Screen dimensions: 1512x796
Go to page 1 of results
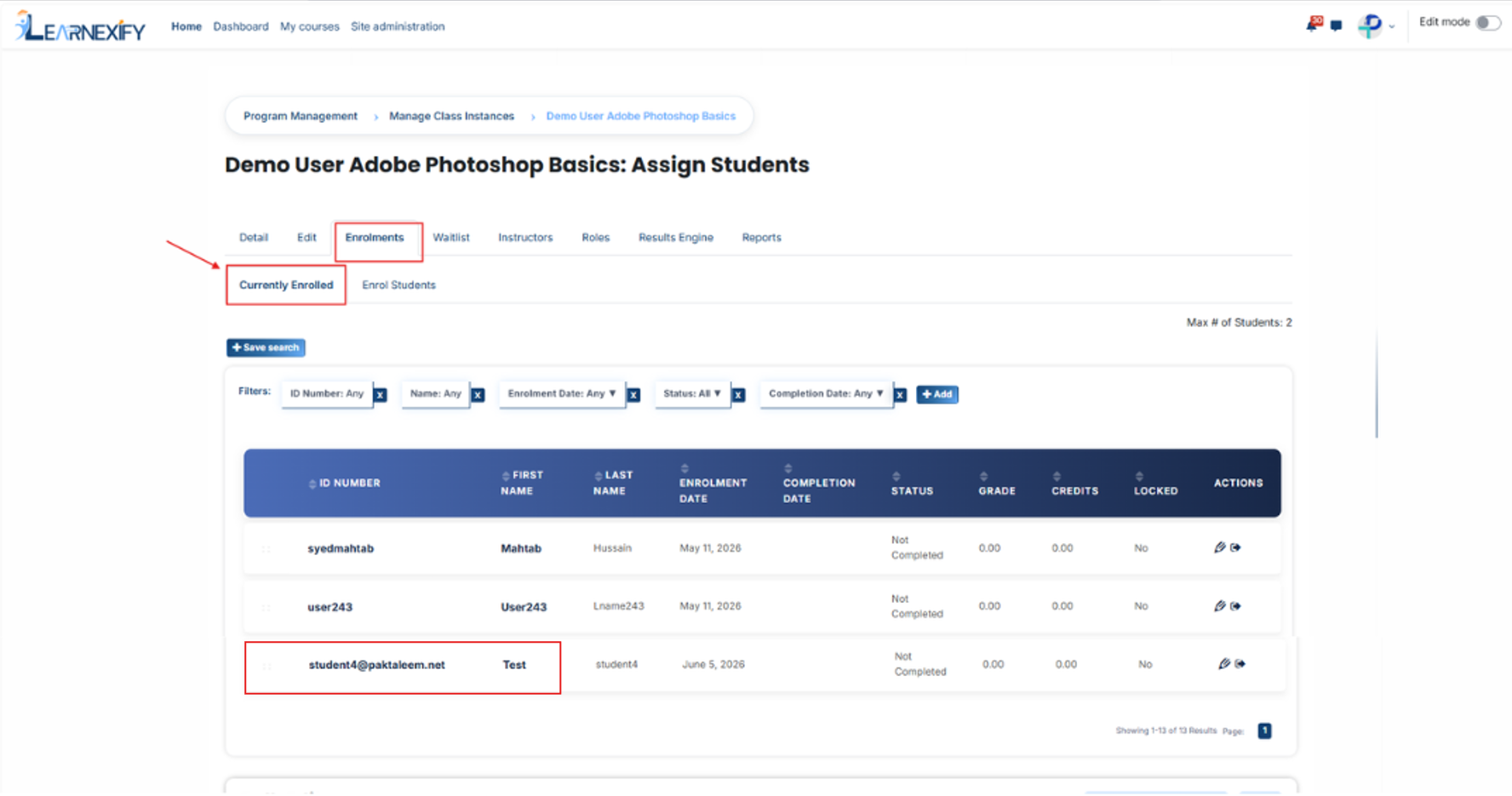(x=1265, y=730)
